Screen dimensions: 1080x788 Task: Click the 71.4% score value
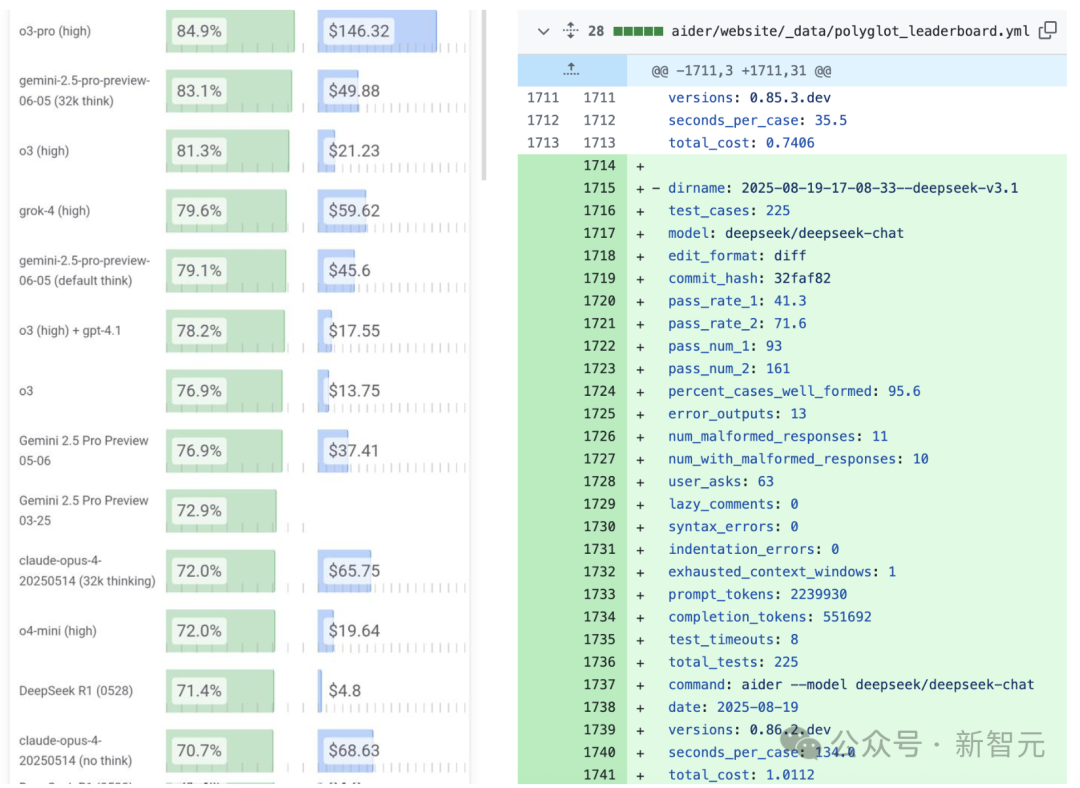[199, 691]
